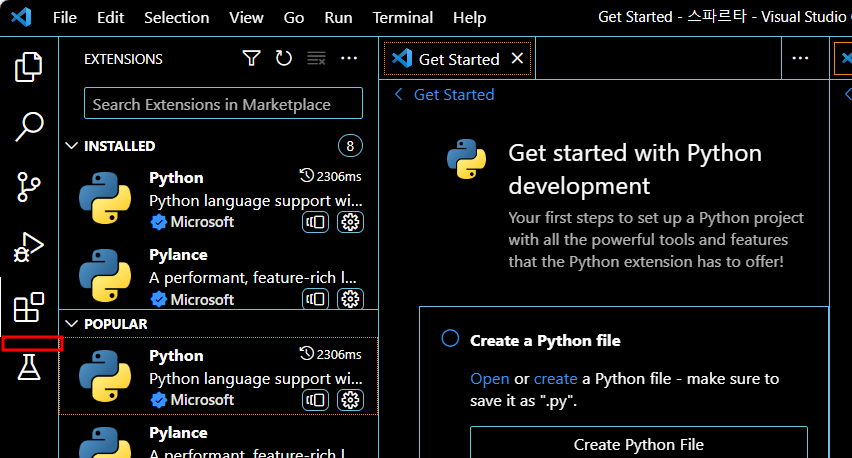The image size is (852, 458).
Task: Open the Testing flask view
Action: point(29,367)
